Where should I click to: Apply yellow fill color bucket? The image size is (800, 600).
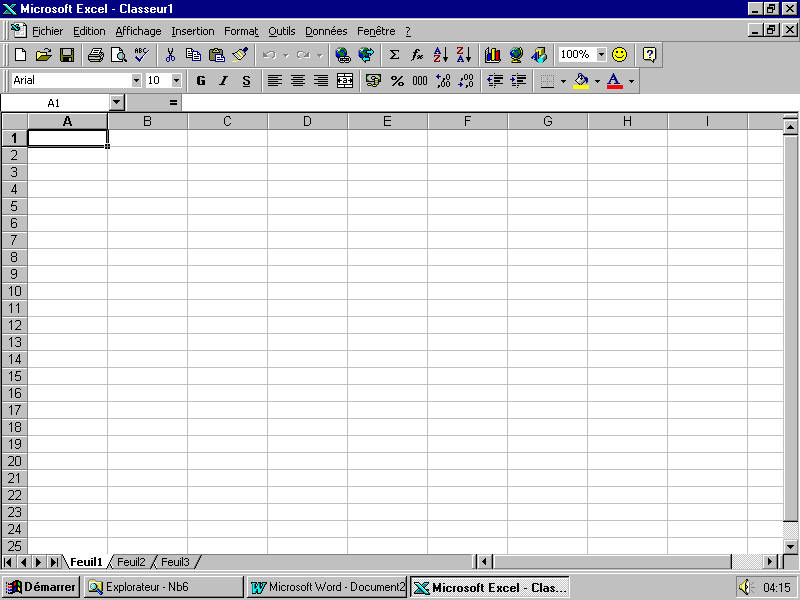tap(581, 81)
